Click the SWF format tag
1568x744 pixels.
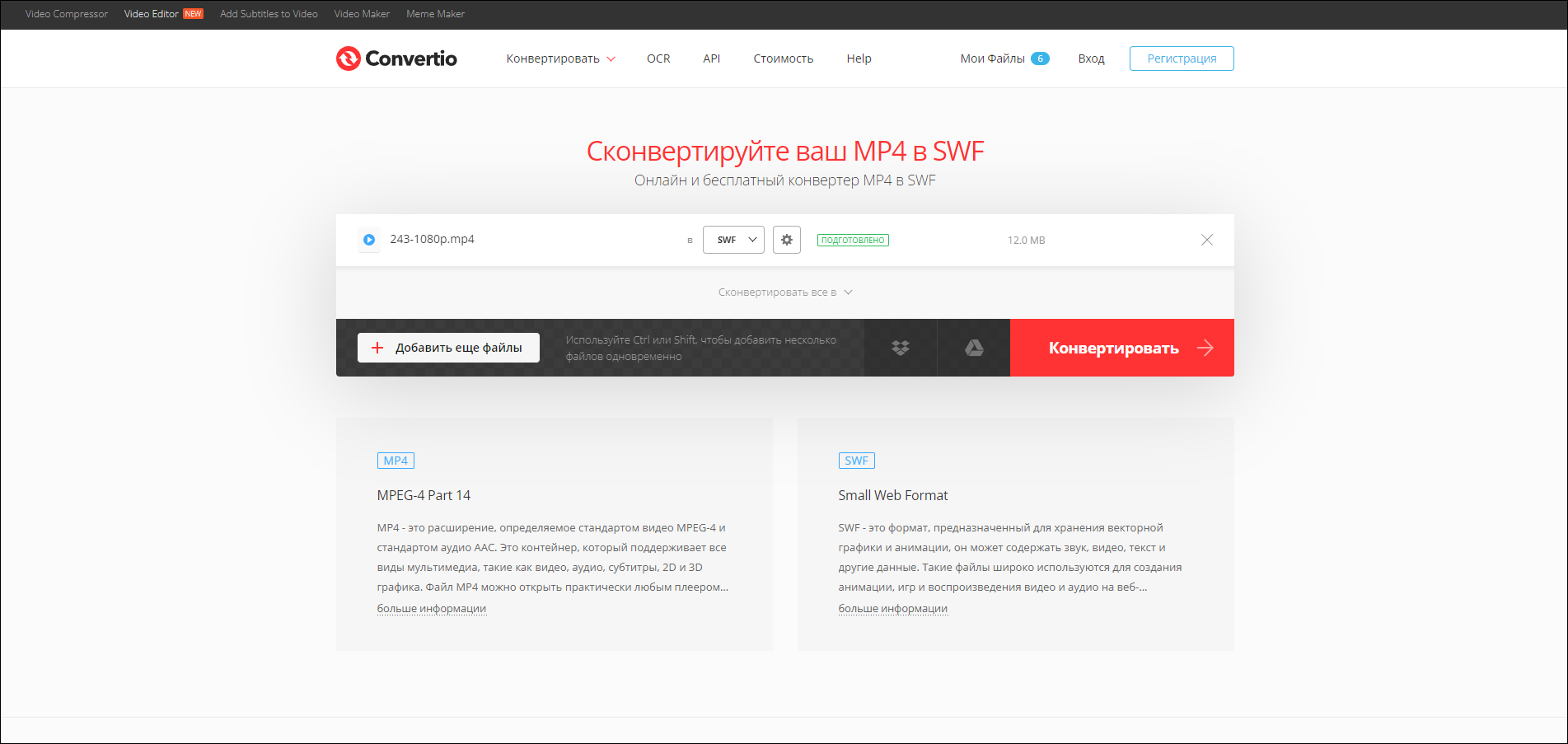coord(856,461)
